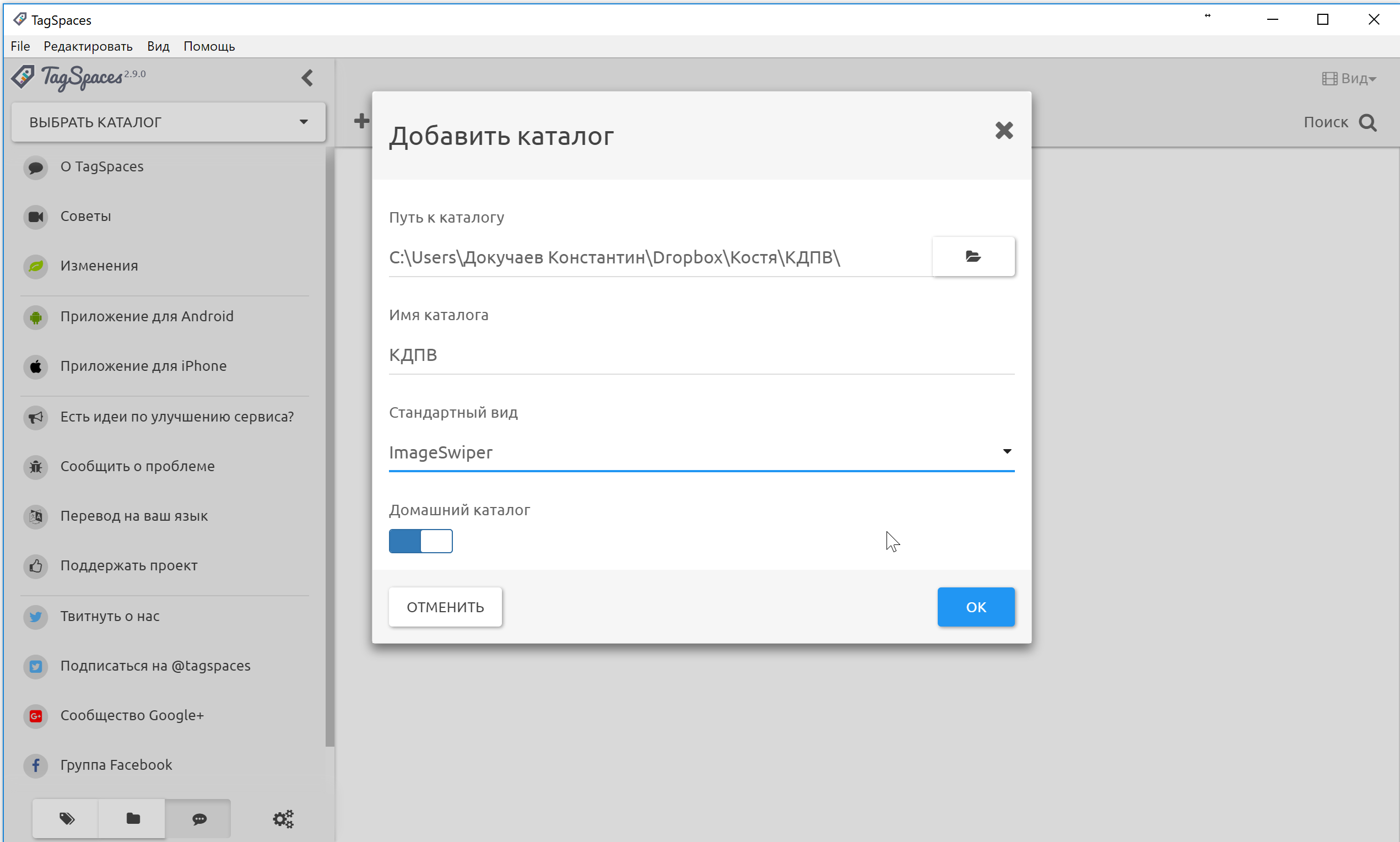Click the Советы video camera icon
The height and width of the screenshot is (842, 1400).
36,217
